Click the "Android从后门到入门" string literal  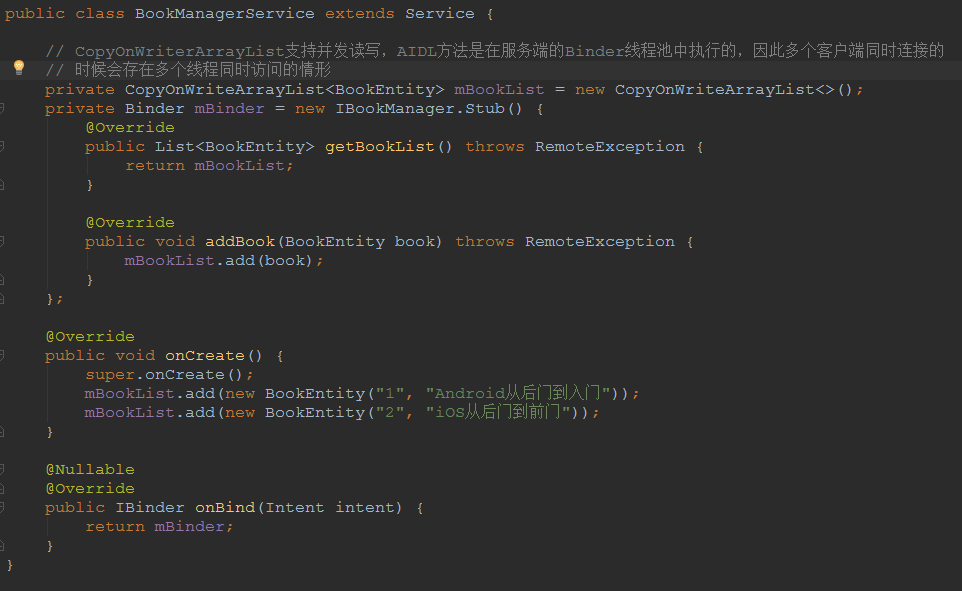(518, 393)
